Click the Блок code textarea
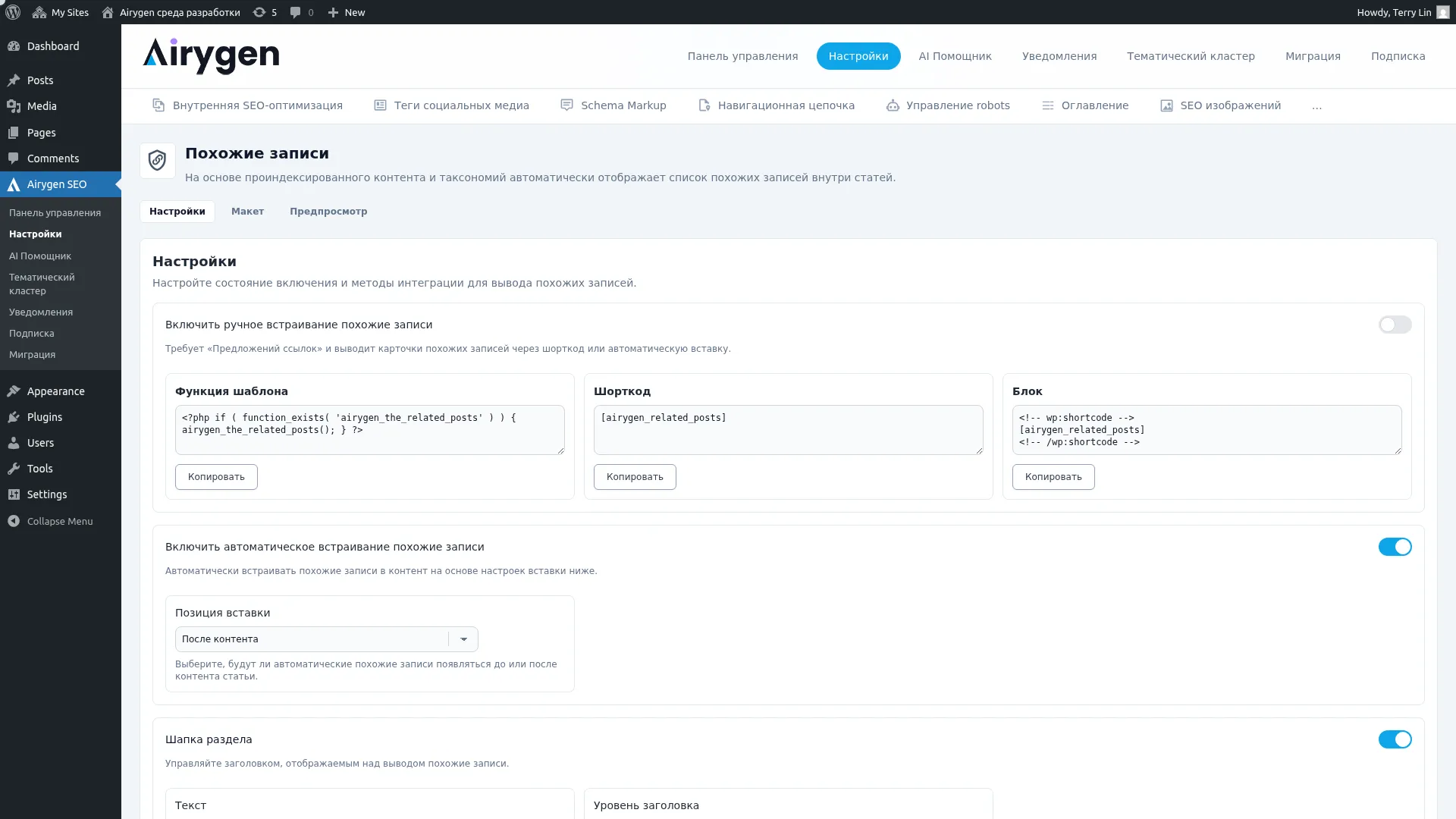This screenshot has height=819, width=1456. pos(1207,430)
